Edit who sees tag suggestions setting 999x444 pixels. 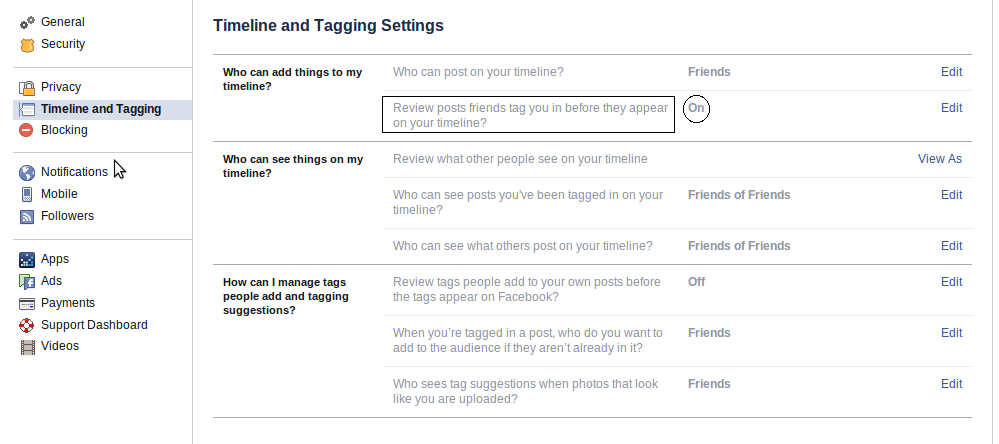point(951,384)
